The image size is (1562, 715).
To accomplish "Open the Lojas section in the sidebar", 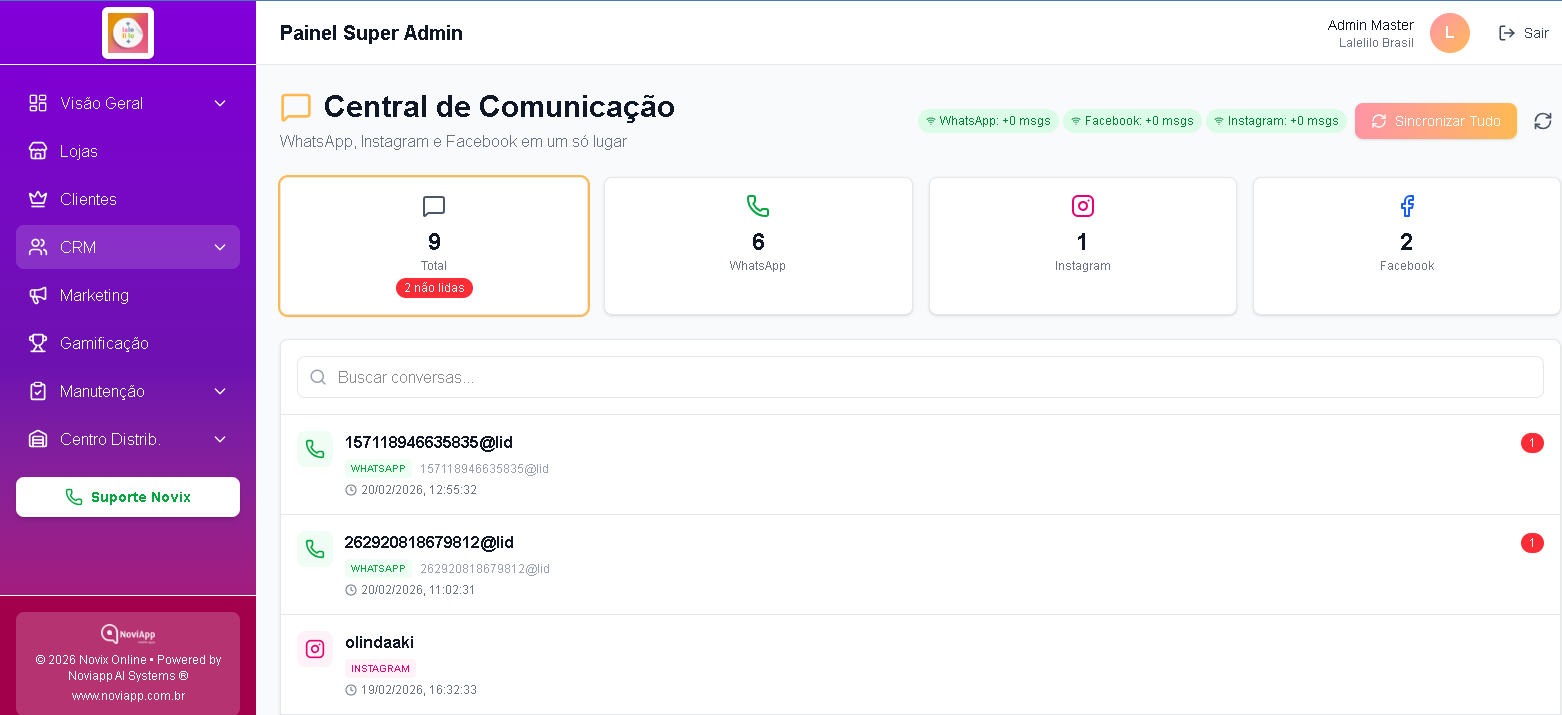I will [x=128, y=151].
